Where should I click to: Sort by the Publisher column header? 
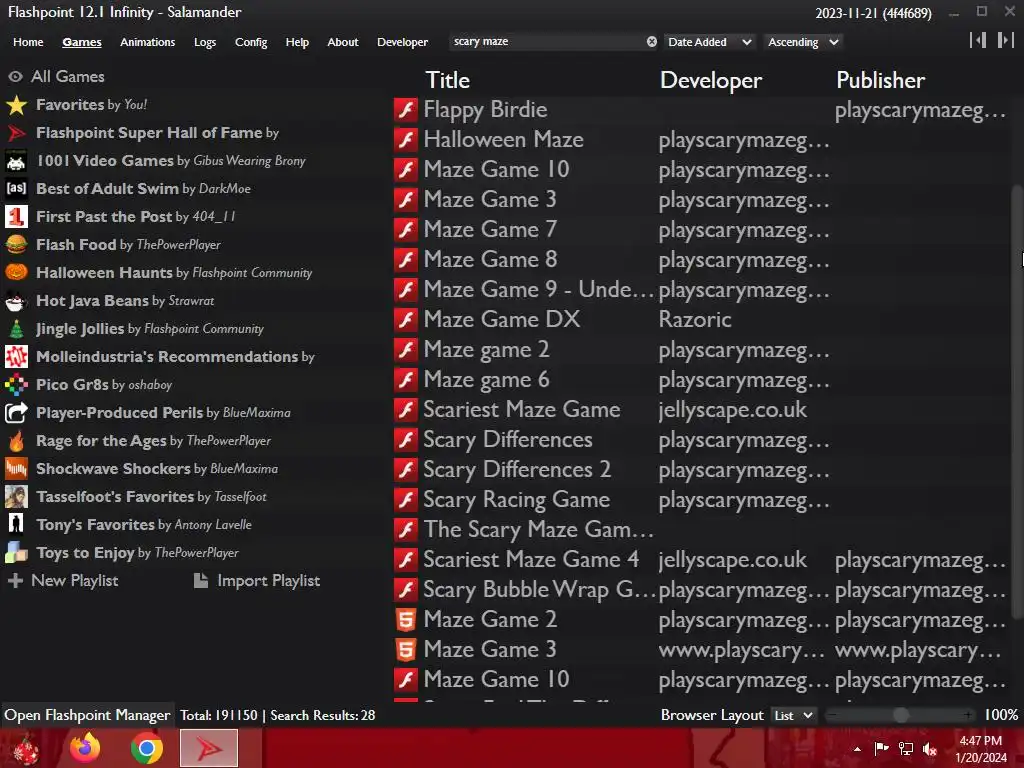pos(880,80)
